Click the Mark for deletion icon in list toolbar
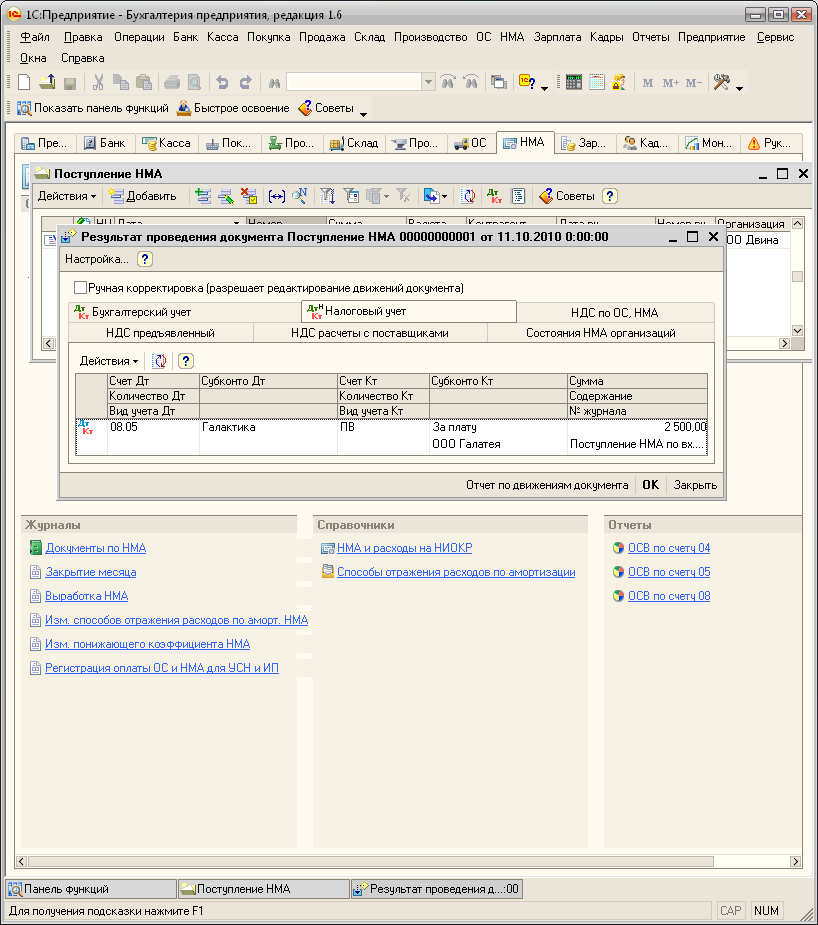Screen dimensions: 818x925 click(x=249, y=196)
